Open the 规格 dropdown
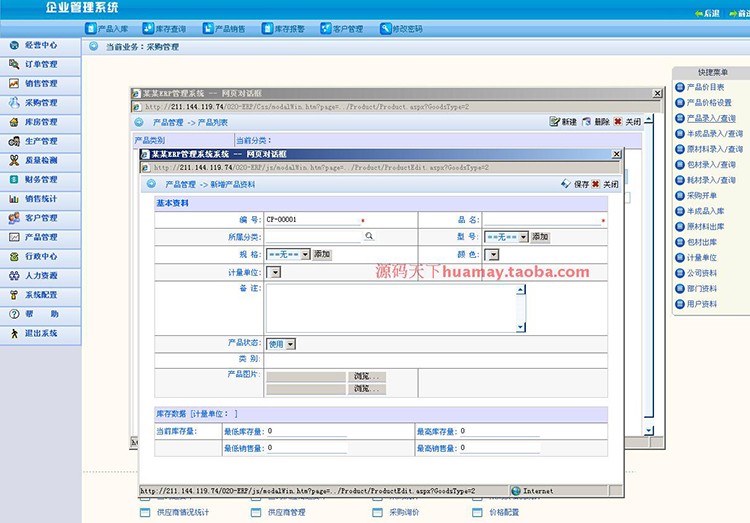This screenshot has height=523, width=750. tap(288, 255)
